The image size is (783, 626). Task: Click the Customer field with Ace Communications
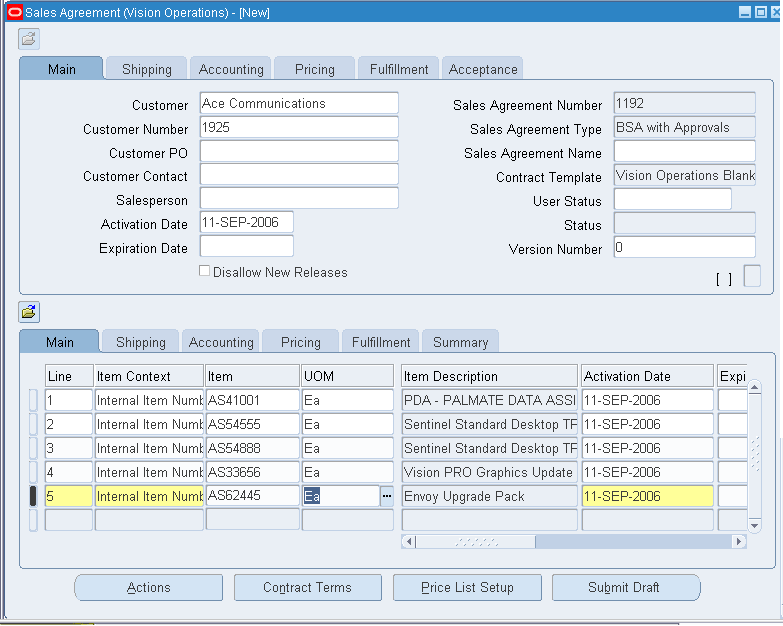299,103
